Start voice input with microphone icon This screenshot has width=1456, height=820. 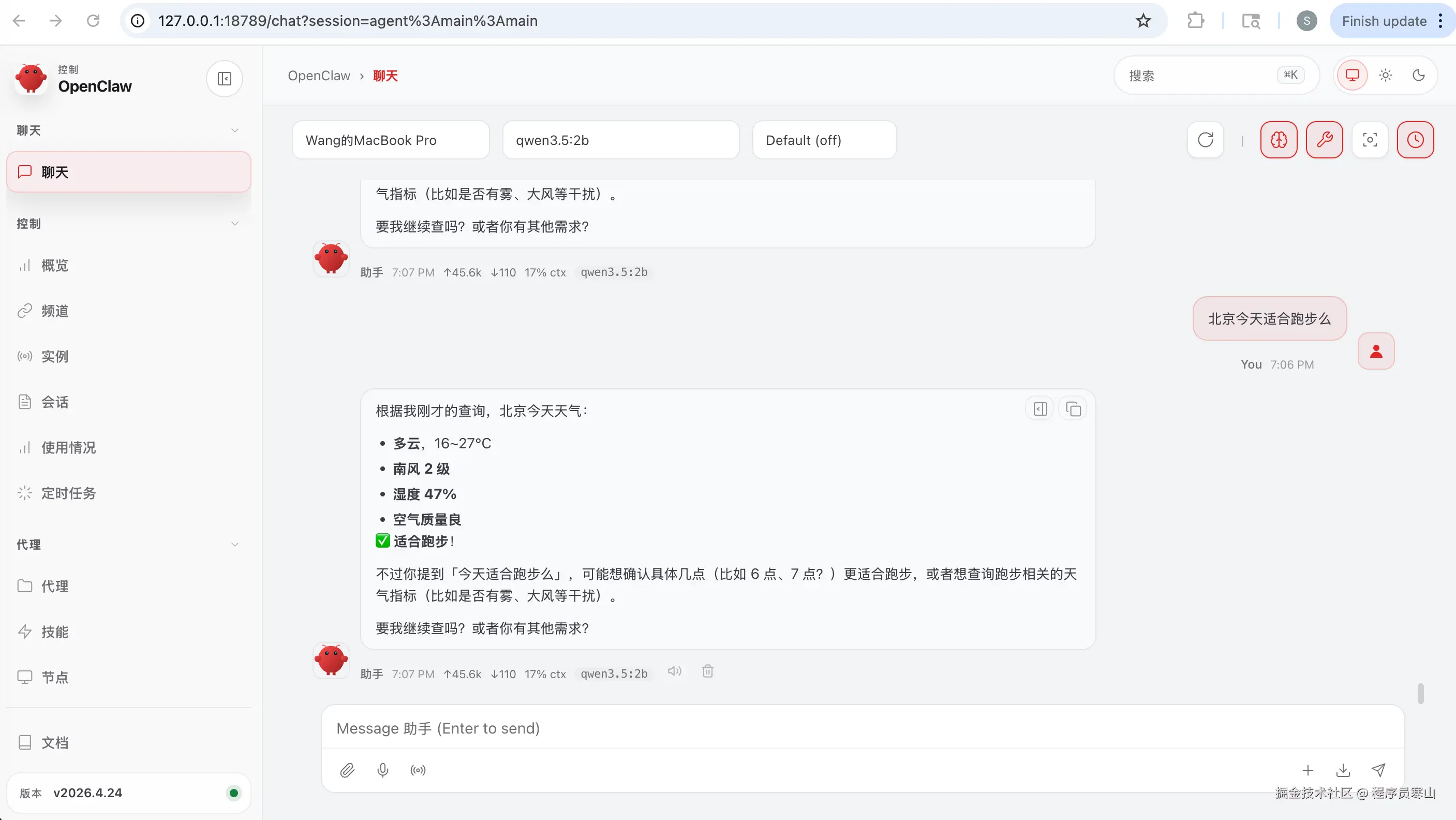pyautogui.click(x=383, y=770)
